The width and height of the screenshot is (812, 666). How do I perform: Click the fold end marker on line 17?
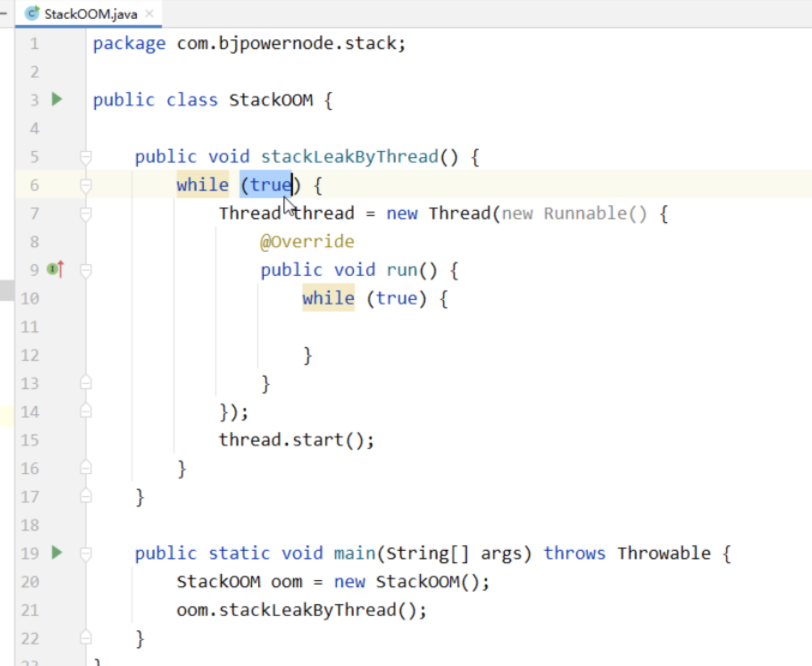[x=86, y=496]
